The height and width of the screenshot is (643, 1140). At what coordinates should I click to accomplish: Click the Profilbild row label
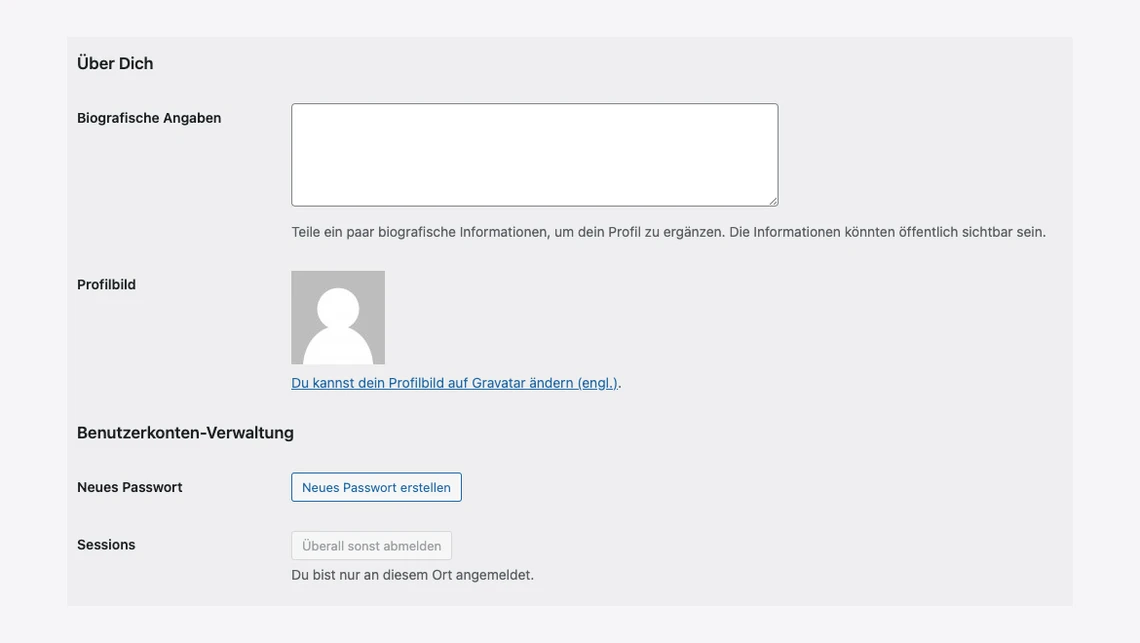[106, 285]
